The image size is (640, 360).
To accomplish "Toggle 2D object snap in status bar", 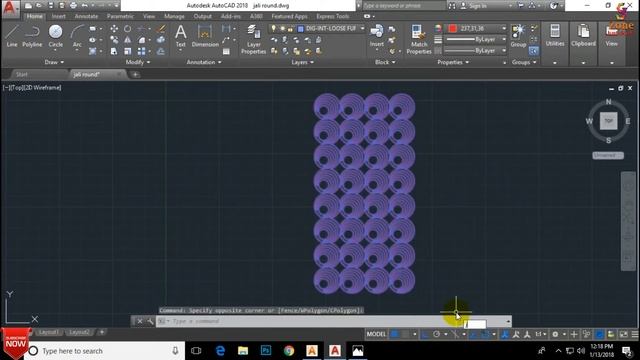I will pyautogui.click(x=485, y=334).
